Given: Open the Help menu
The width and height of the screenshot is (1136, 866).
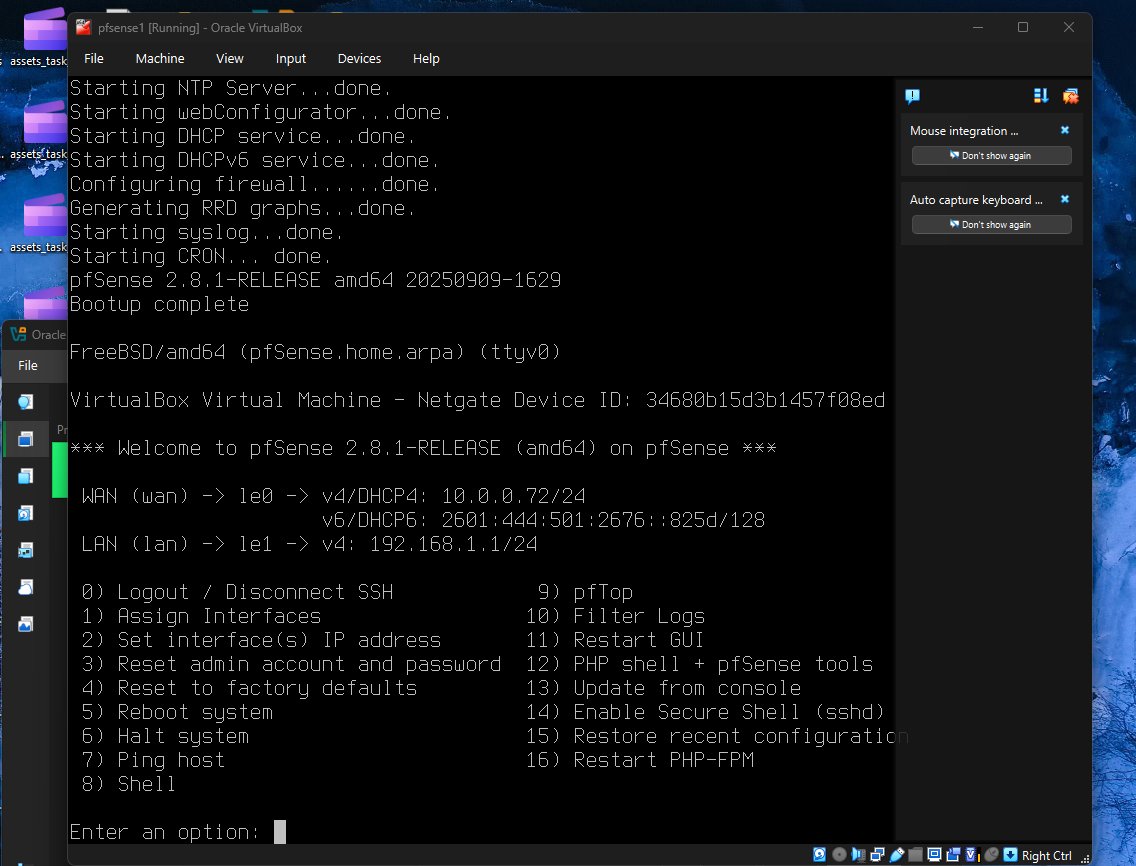Looking at the screenshot, I should (x=426, y=59).
